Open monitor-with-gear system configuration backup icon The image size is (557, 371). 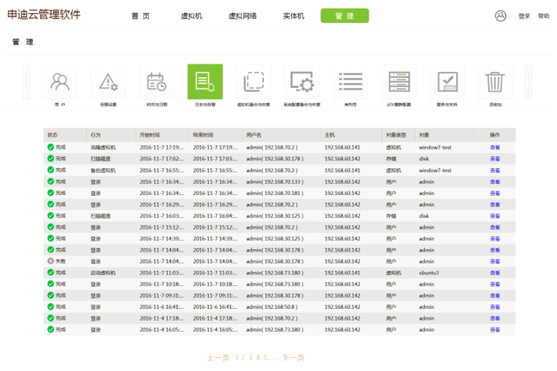(302, 82)
